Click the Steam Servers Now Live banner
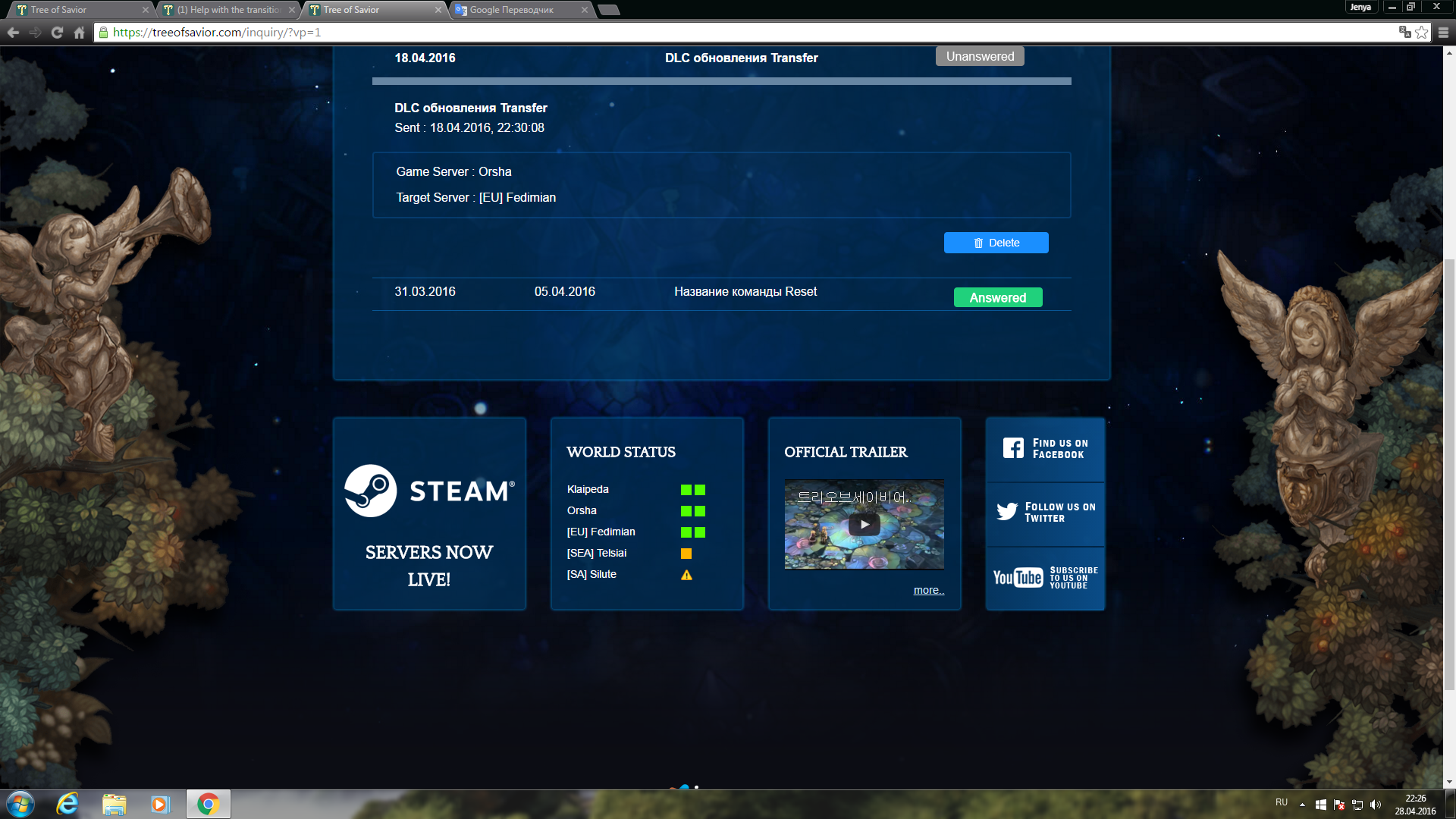 coord(429,513)
